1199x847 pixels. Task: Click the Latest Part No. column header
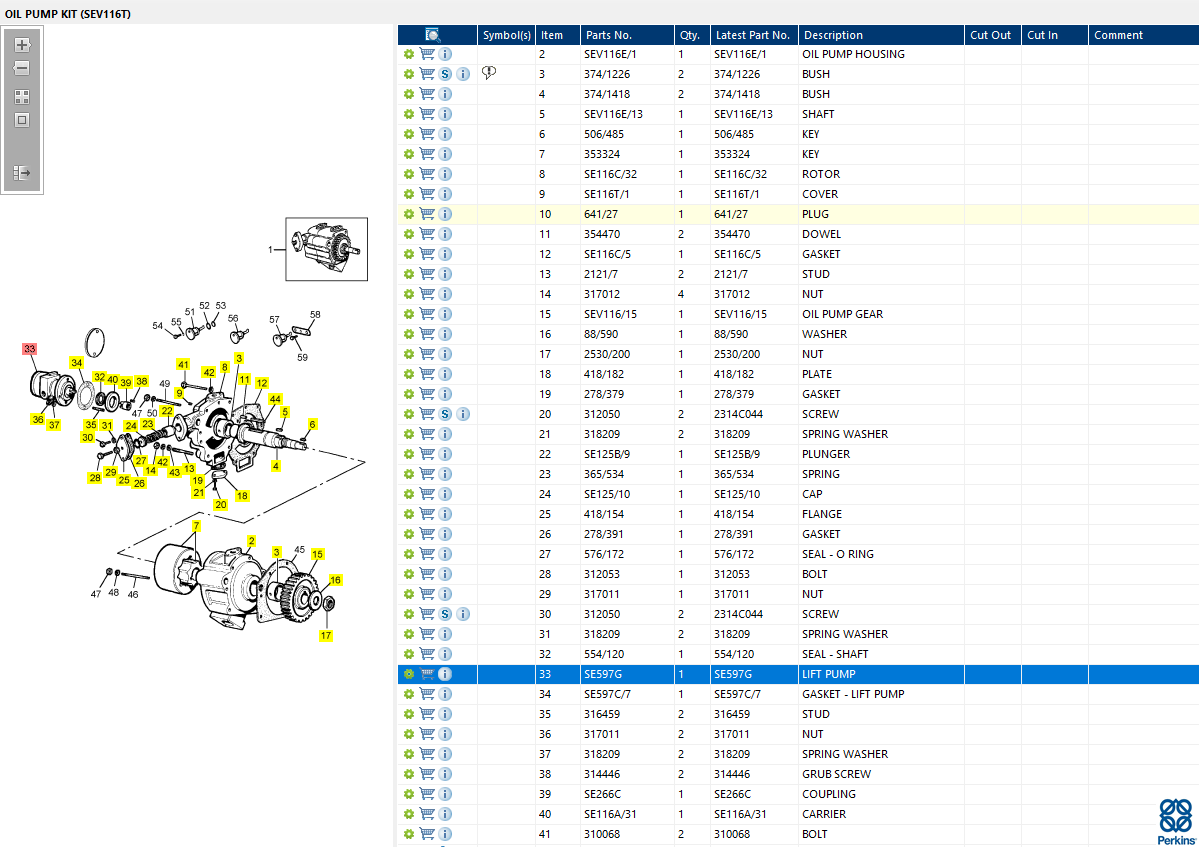click(754, 35)
